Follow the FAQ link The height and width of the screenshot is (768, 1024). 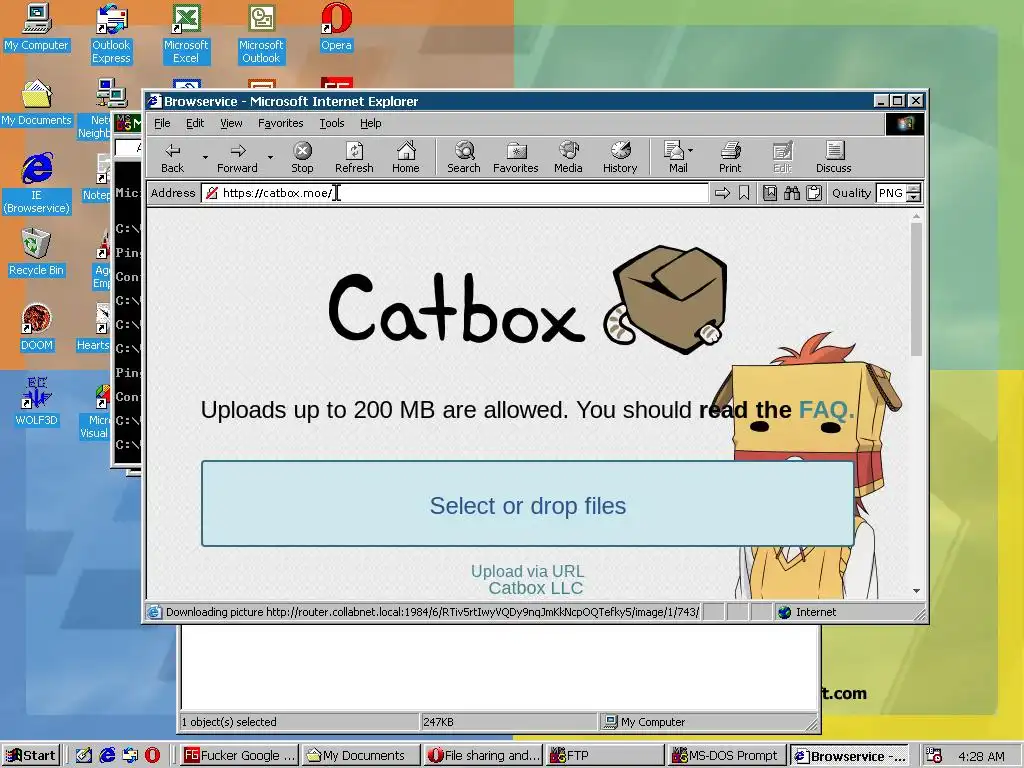[x=826, y=409]
